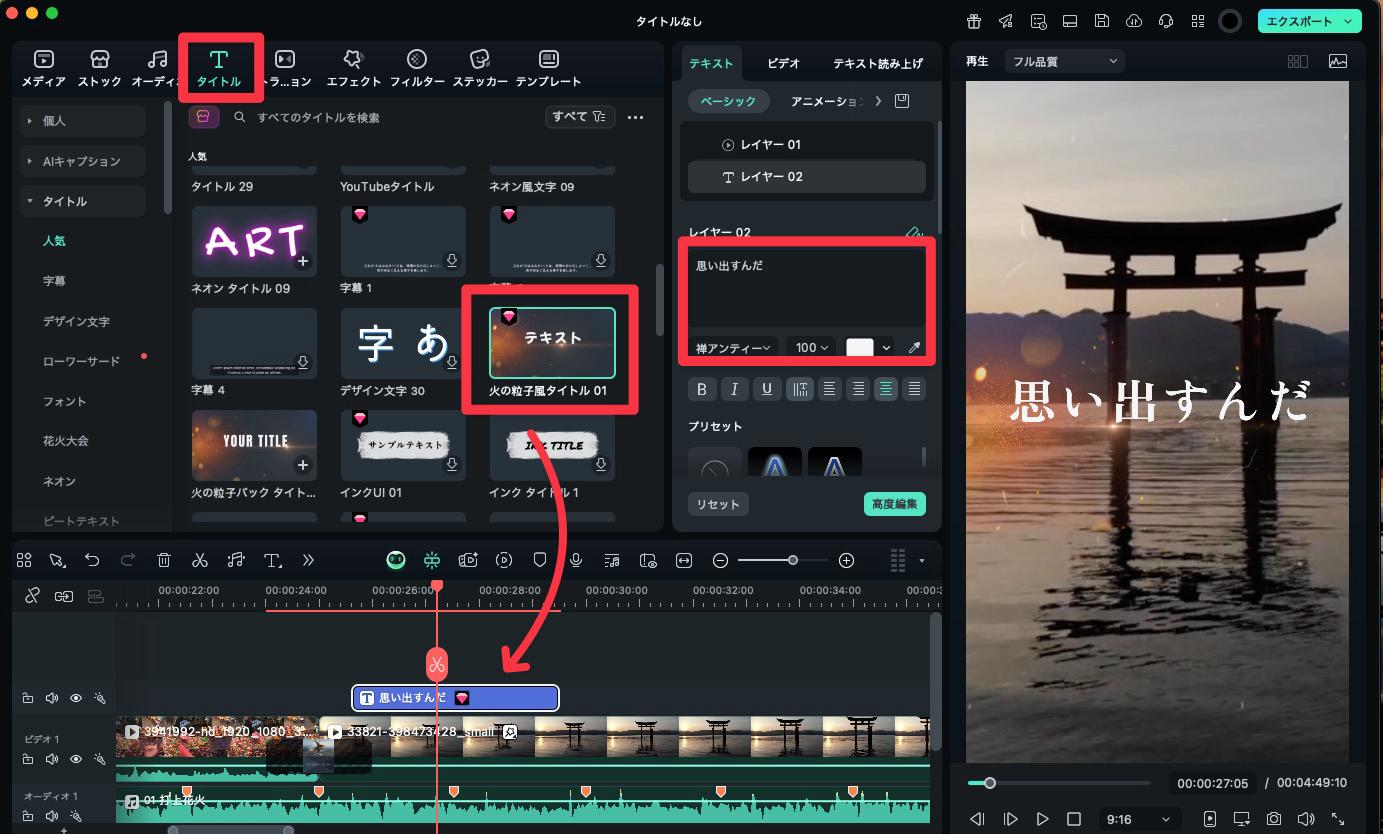Viewport: 1383px width, 834px height.
Task: Click the microphone voiceover icon
Action: tap(576, 560)
